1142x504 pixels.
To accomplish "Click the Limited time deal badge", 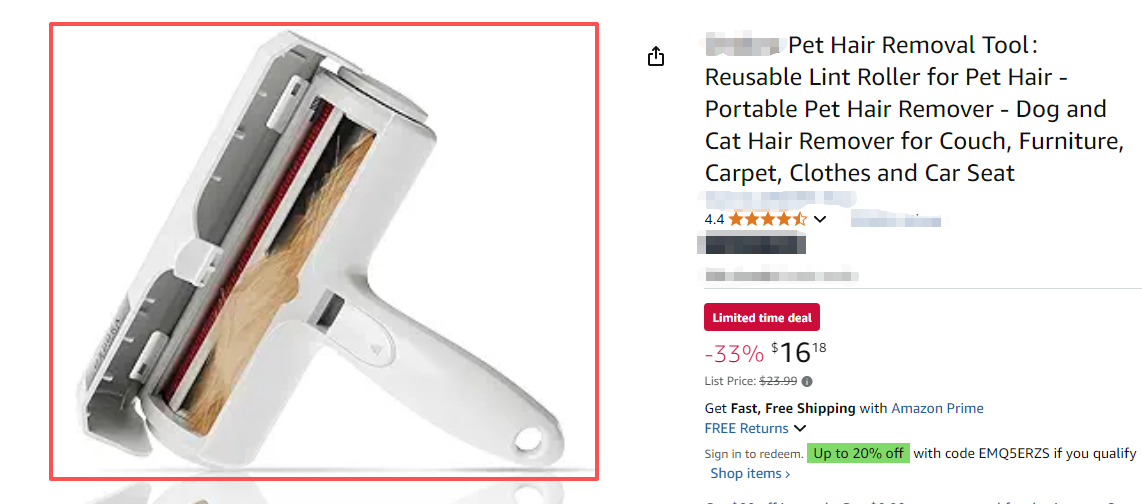I will tap(762, 318).
